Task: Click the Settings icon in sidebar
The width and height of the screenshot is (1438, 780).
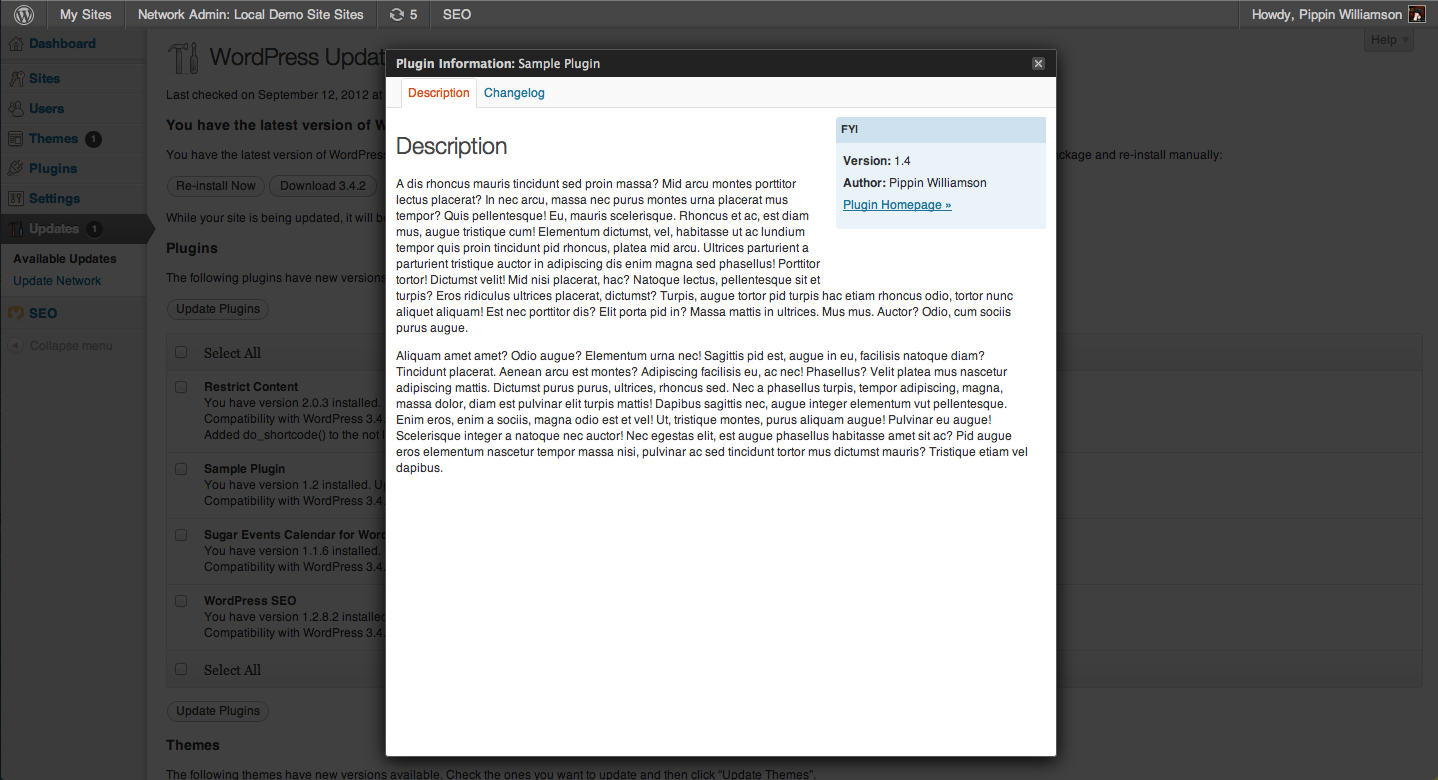Action: (x=16, y=198)
